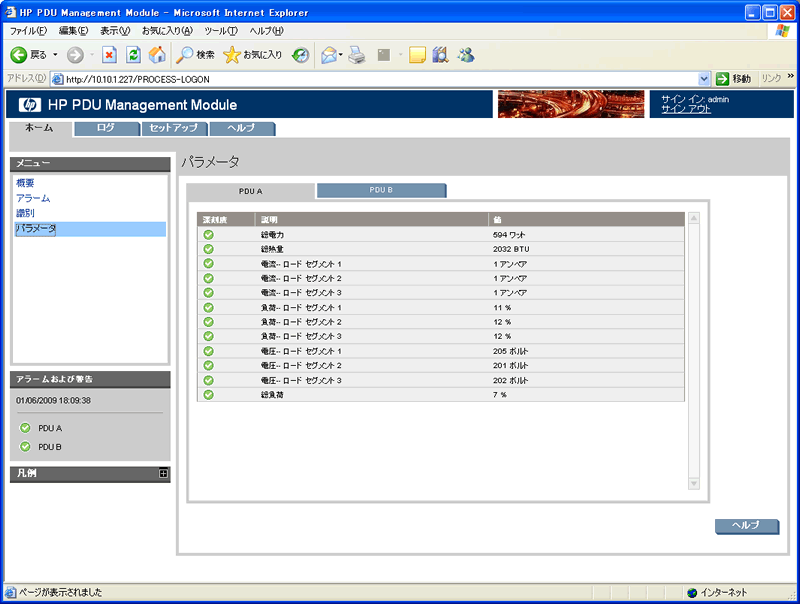Open the ログ tab
This screenshot has height=604, width=800.
coord(106,128)
